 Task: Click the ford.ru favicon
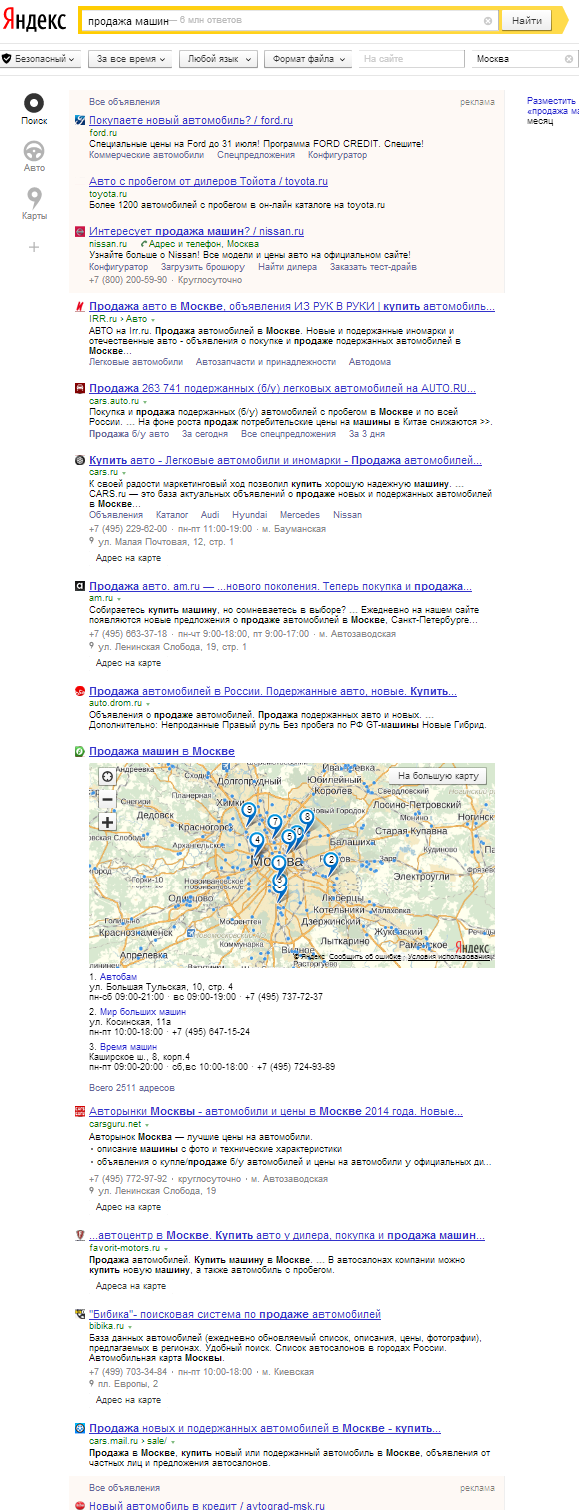pos(80,120)
